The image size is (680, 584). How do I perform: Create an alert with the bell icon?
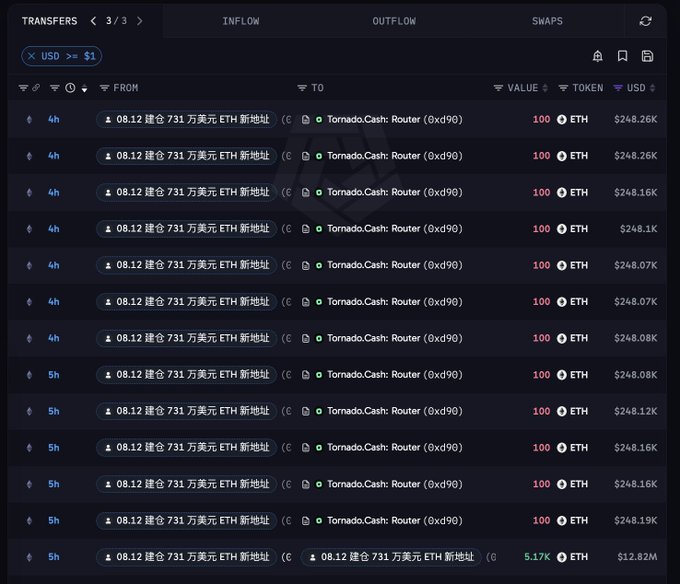(x=598, y=56)
